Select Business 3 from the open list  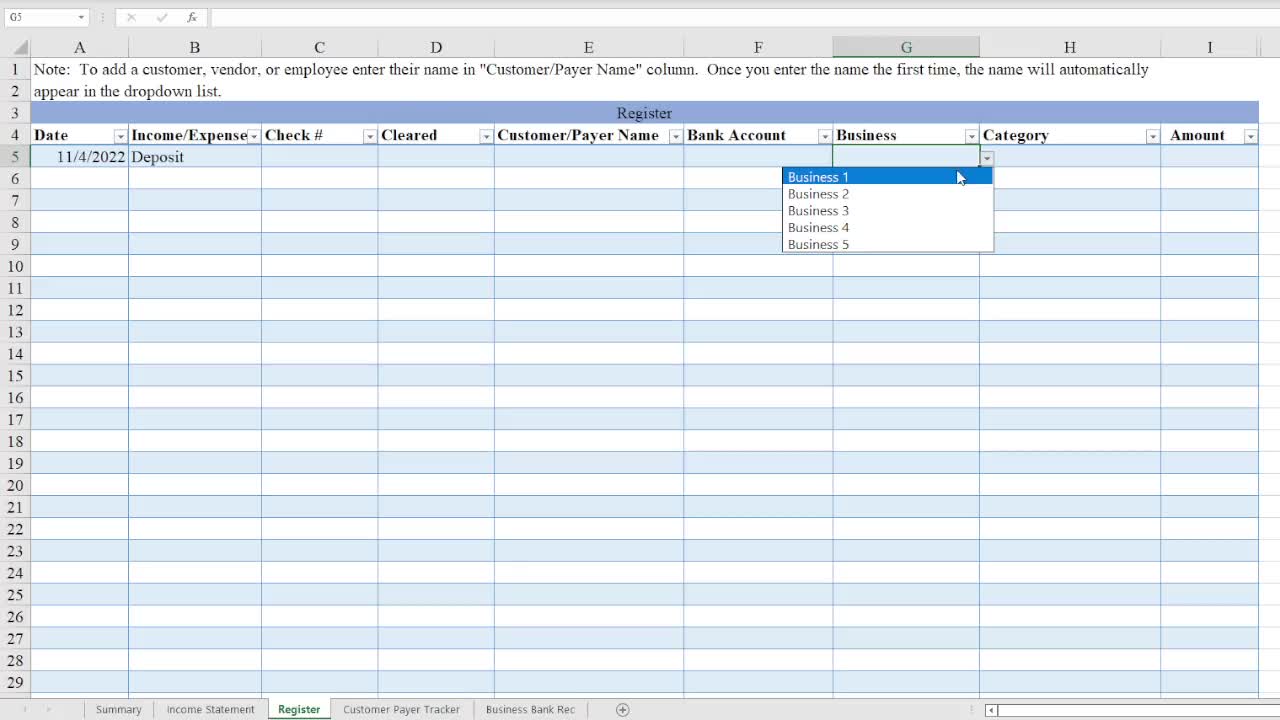pos(818,210)
